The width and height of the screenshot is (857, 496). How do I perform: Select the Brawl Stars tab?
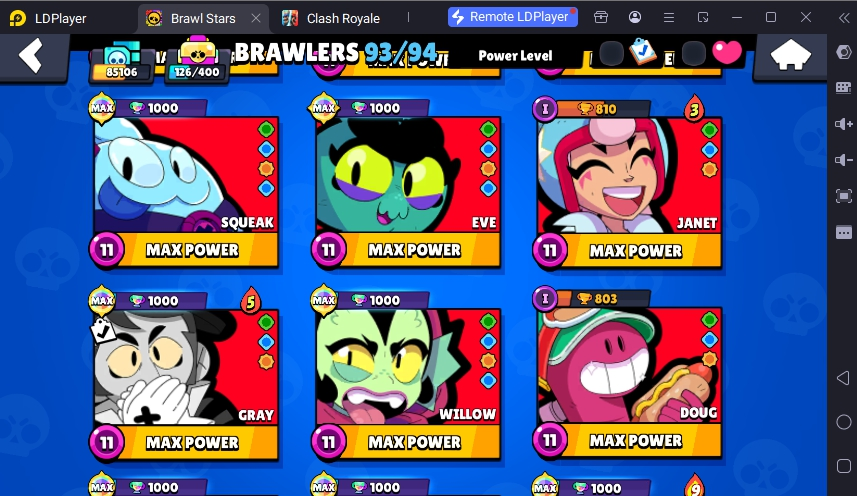[x=203, y=18]
